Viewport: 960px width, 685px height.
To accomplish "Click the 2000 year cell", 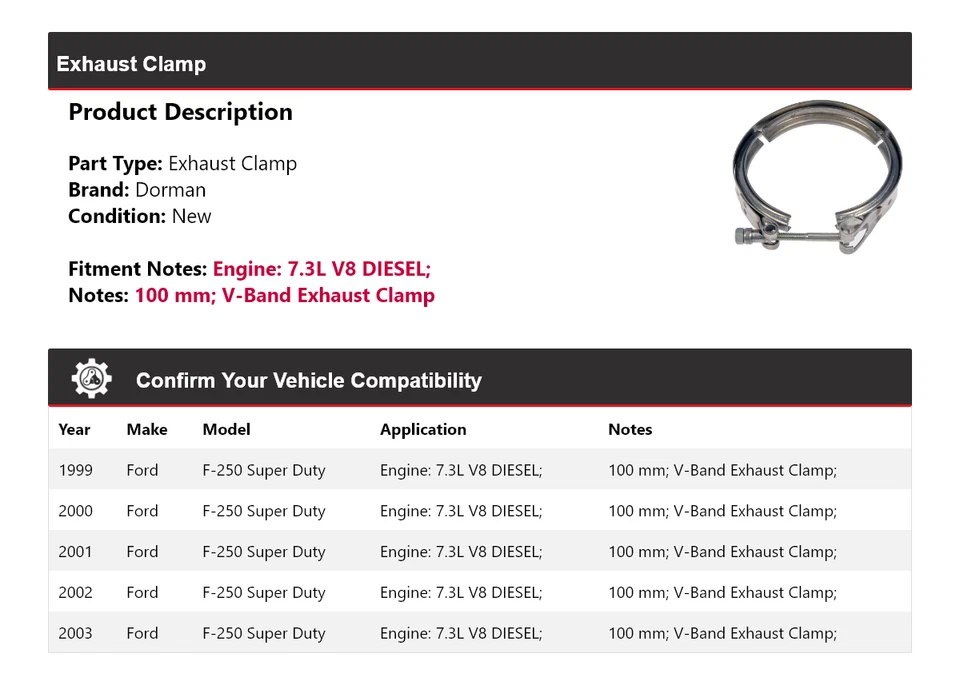I will pos(75,511).
